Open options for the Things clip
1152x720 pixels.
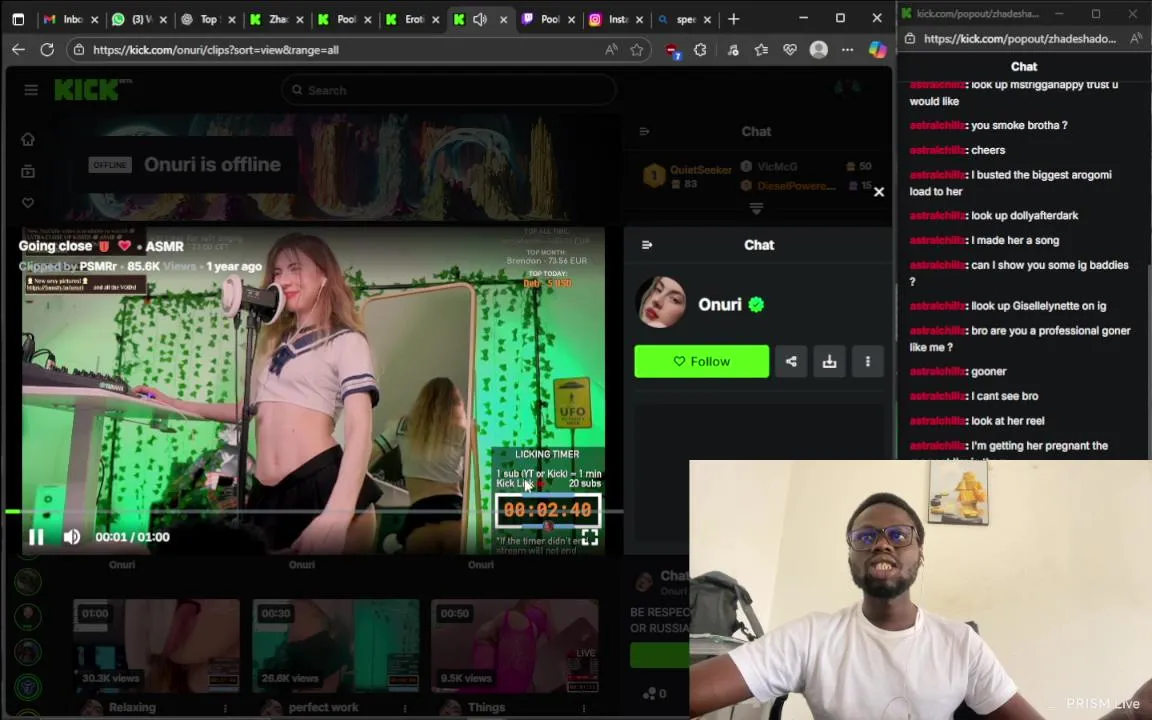click(x=583, y=708)
